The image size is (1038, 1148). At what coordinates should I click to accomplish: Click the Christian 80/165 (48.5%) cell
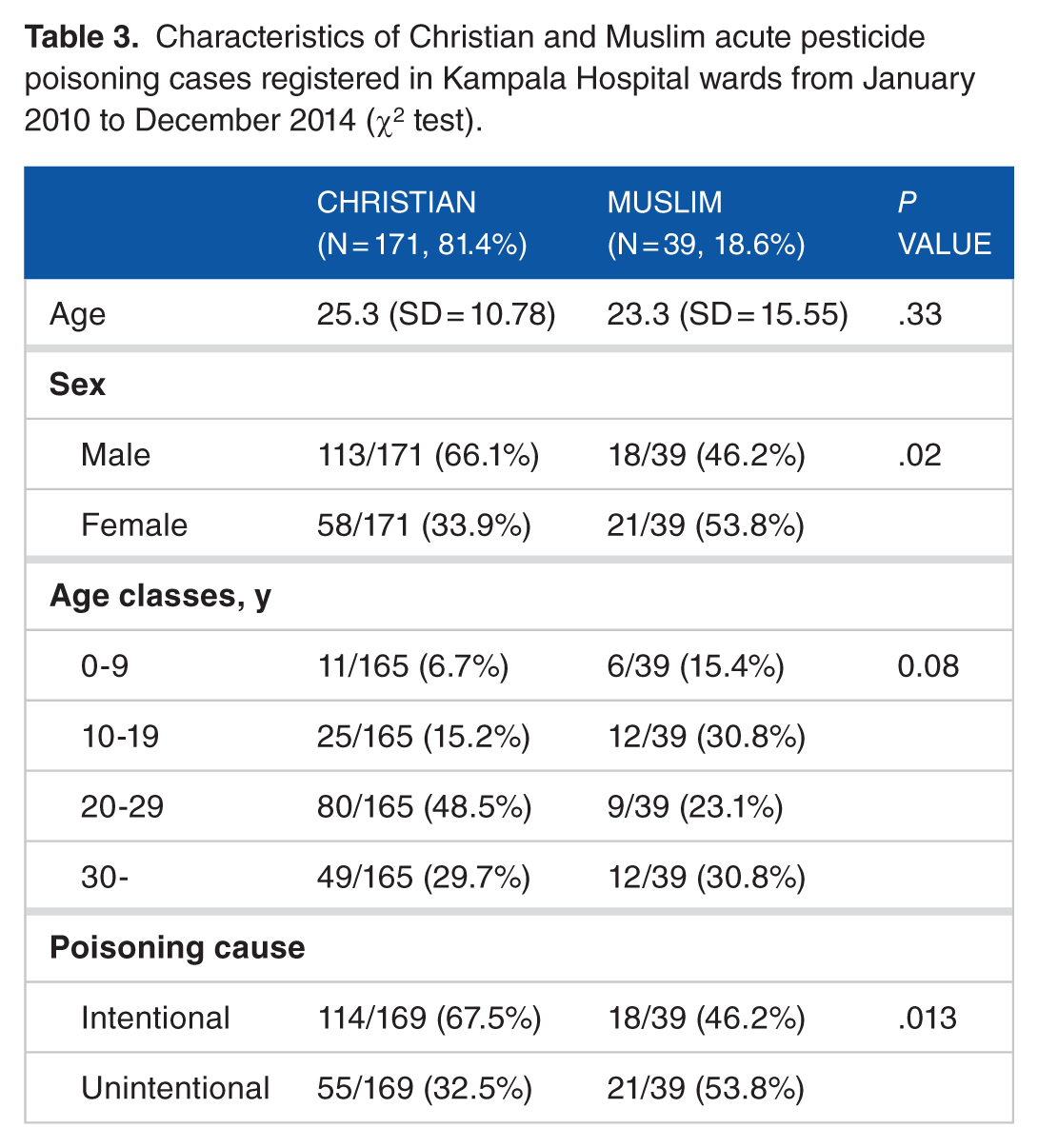[424, 806]
